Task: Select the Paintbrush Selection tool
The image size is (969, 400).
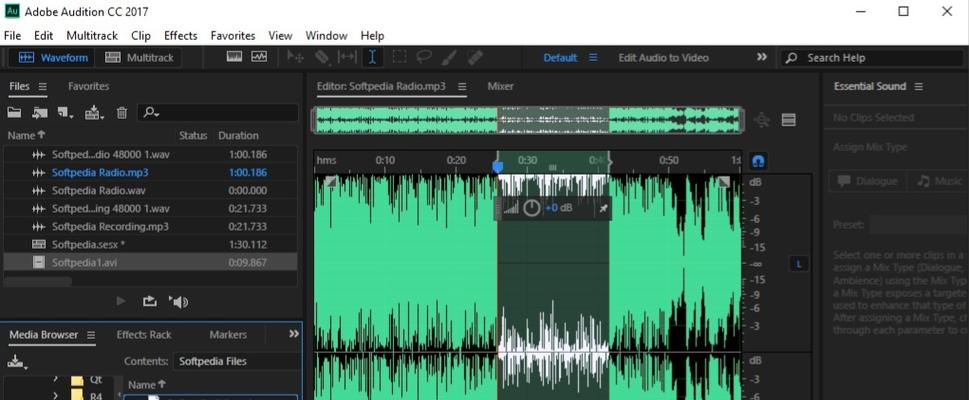Action: click(449, 57)
